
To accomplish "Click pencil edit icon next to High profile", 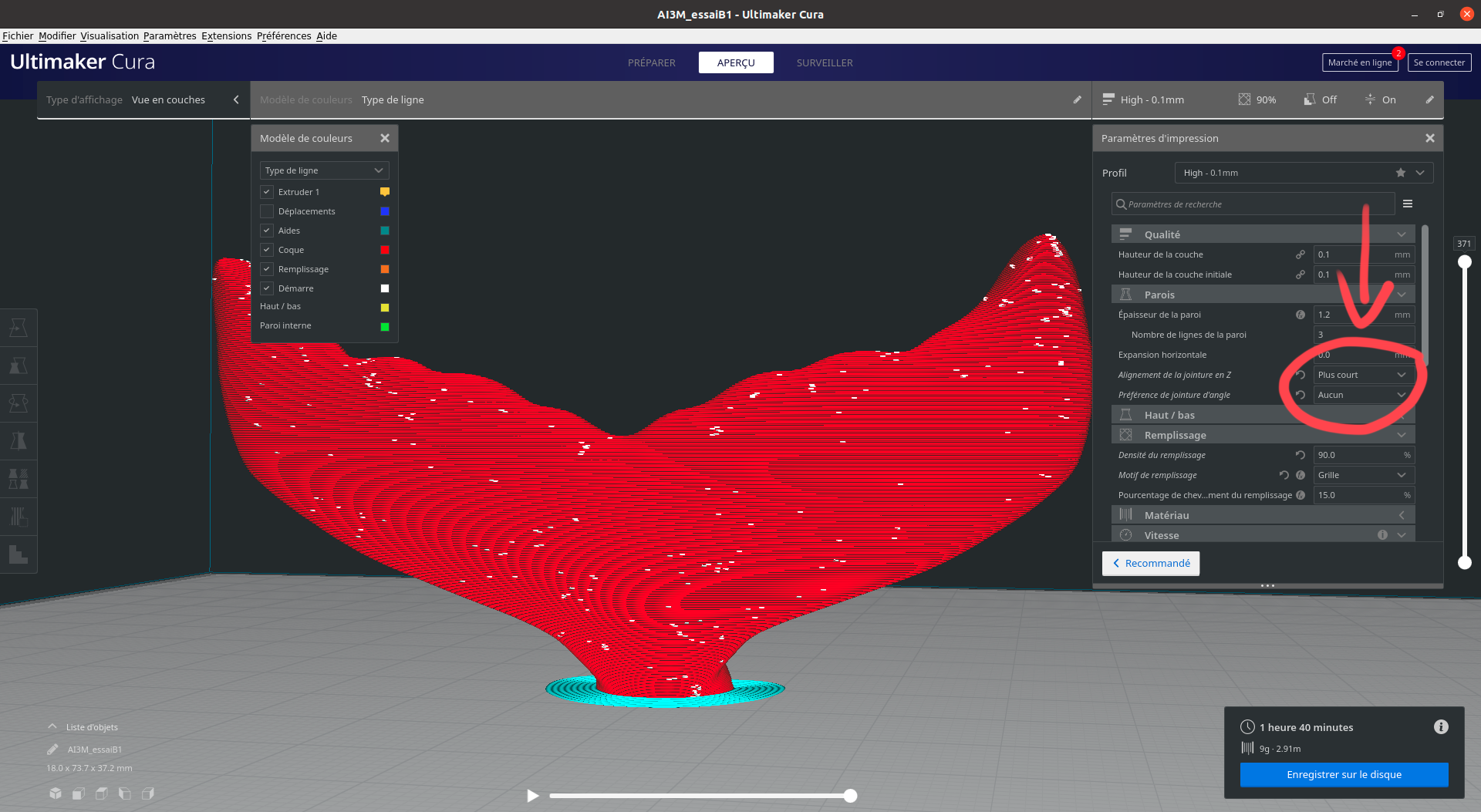I will 1429,99.
